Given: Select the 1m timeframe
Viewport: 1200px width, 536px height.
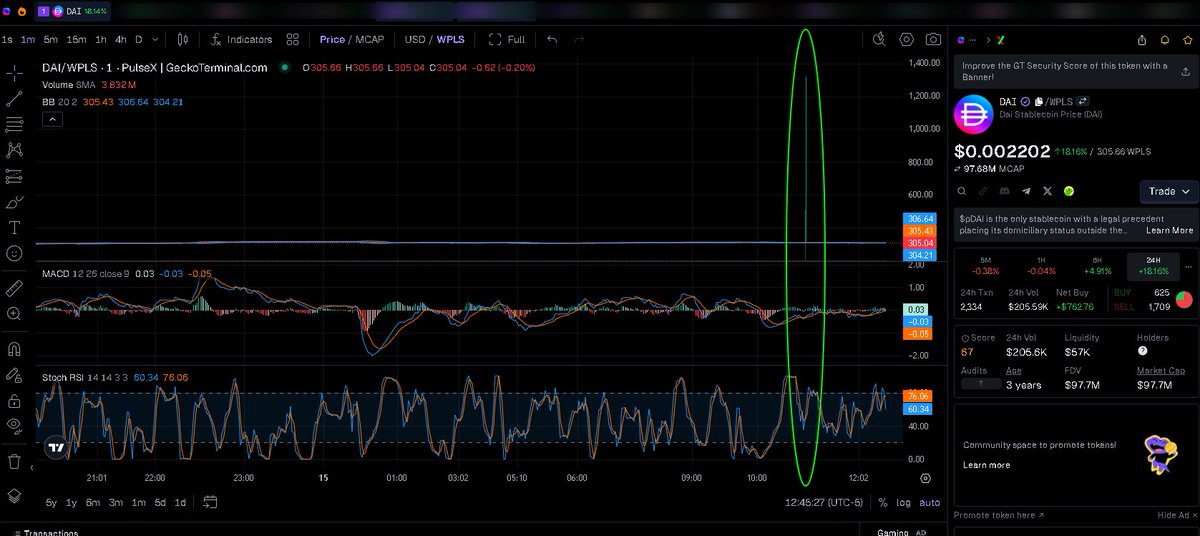Looking at the screenshot, I should [x=28, y=39].
